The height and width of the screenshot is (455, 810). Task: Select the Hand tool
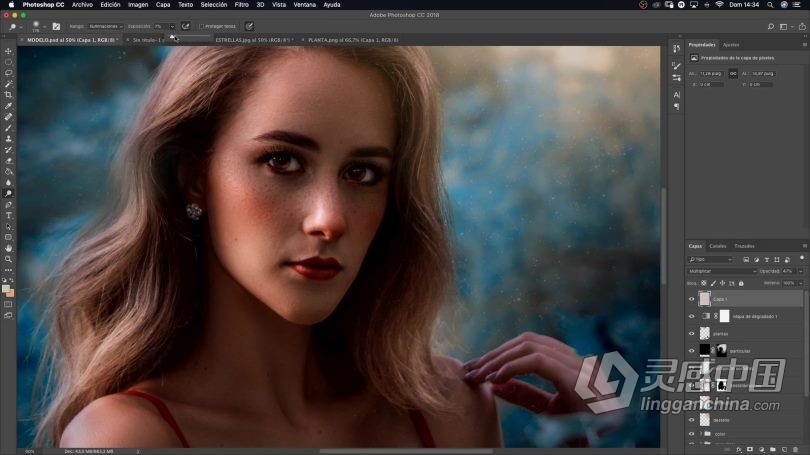point(8,248)
